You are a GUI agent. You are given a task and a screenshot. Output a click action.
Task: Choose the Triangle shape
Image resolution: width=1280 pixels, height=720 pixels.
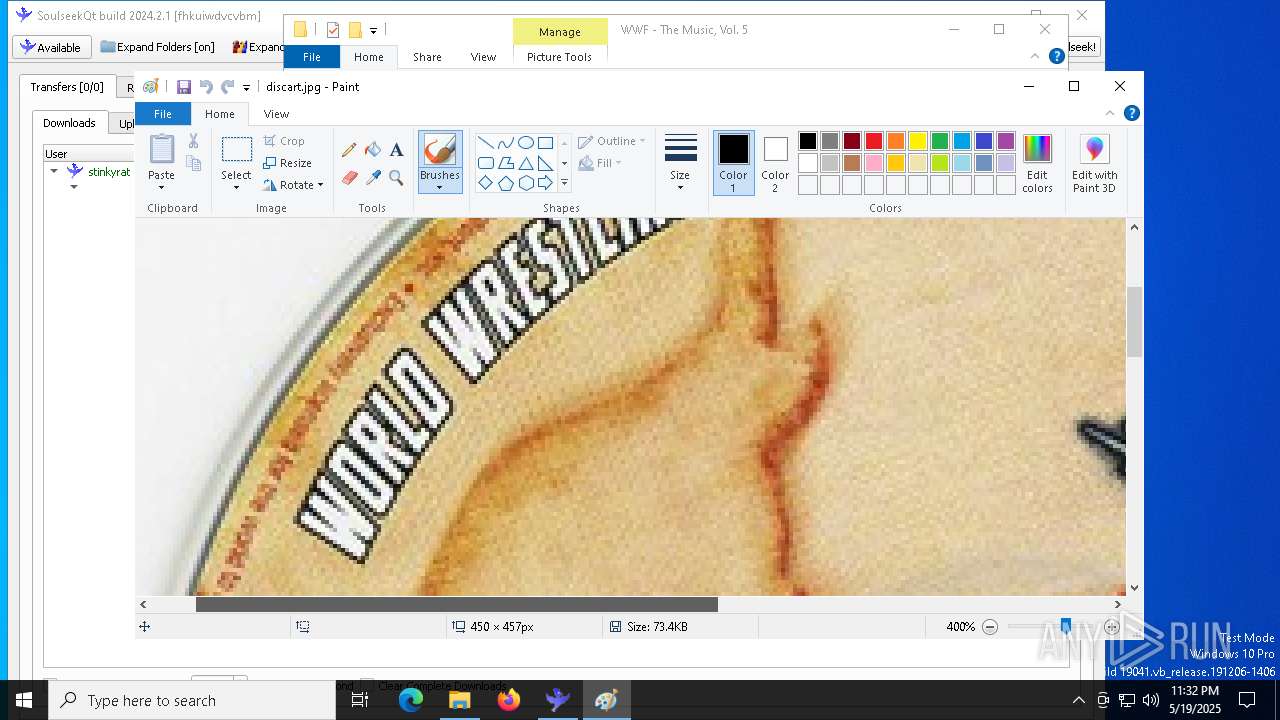point(526,163)
